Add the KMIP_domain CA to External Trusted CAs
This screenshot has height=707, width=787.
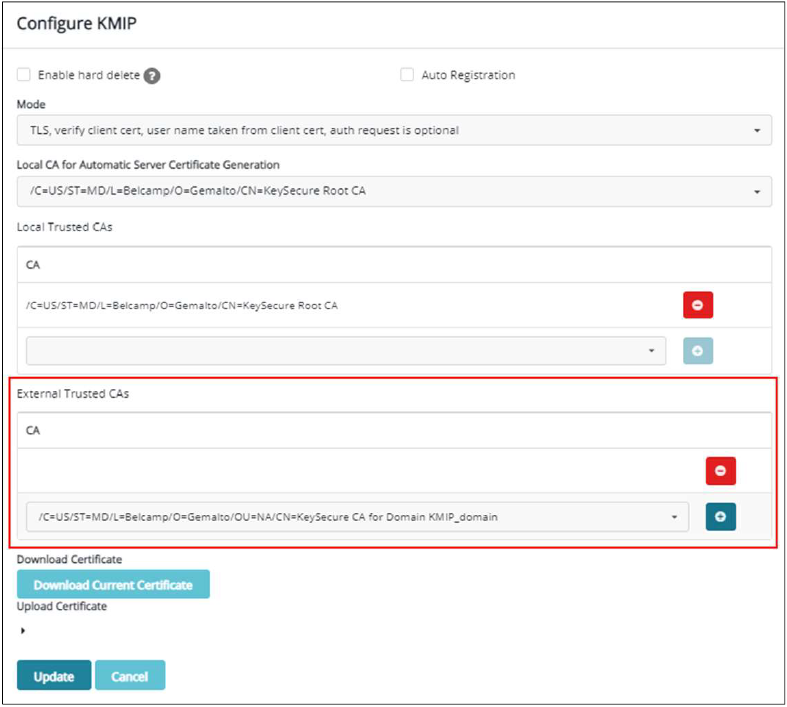coord(720,517)
